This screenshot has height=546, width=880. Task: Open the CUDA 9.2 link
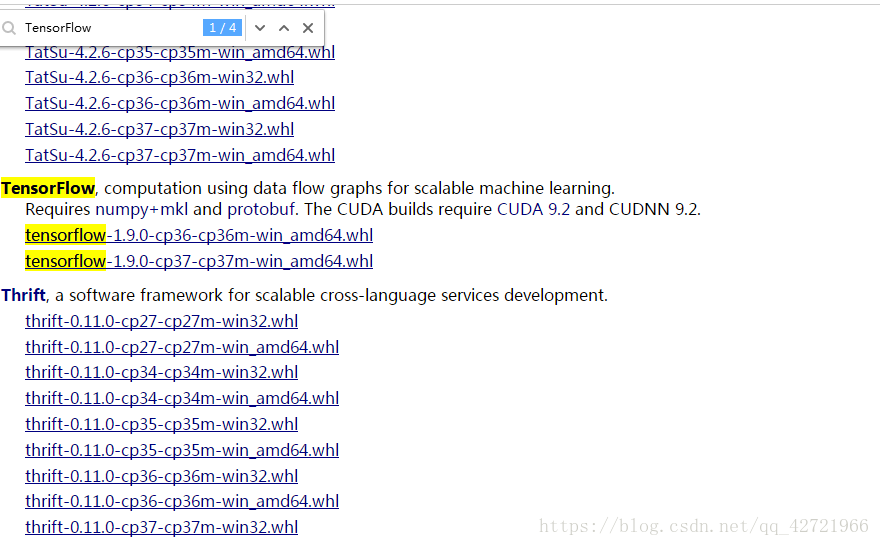[533, 209]
